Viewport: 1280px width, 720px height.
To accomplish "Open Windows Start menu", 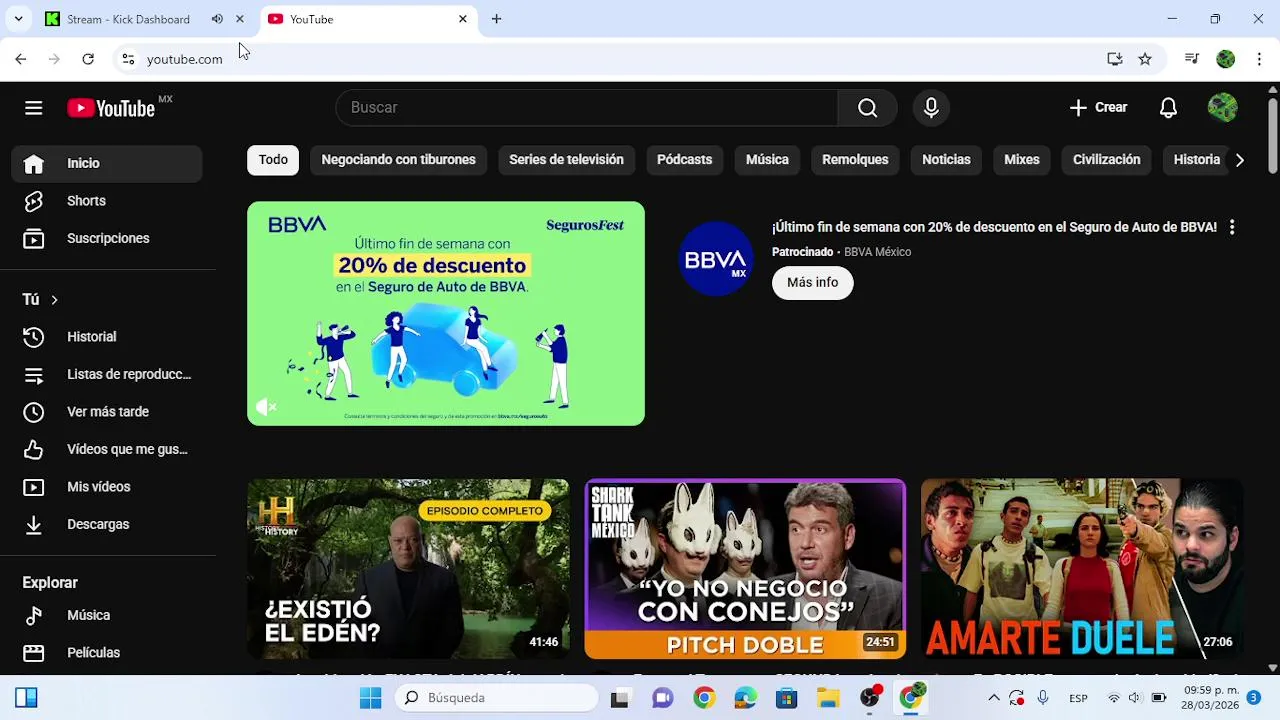I will pos(370,698).
